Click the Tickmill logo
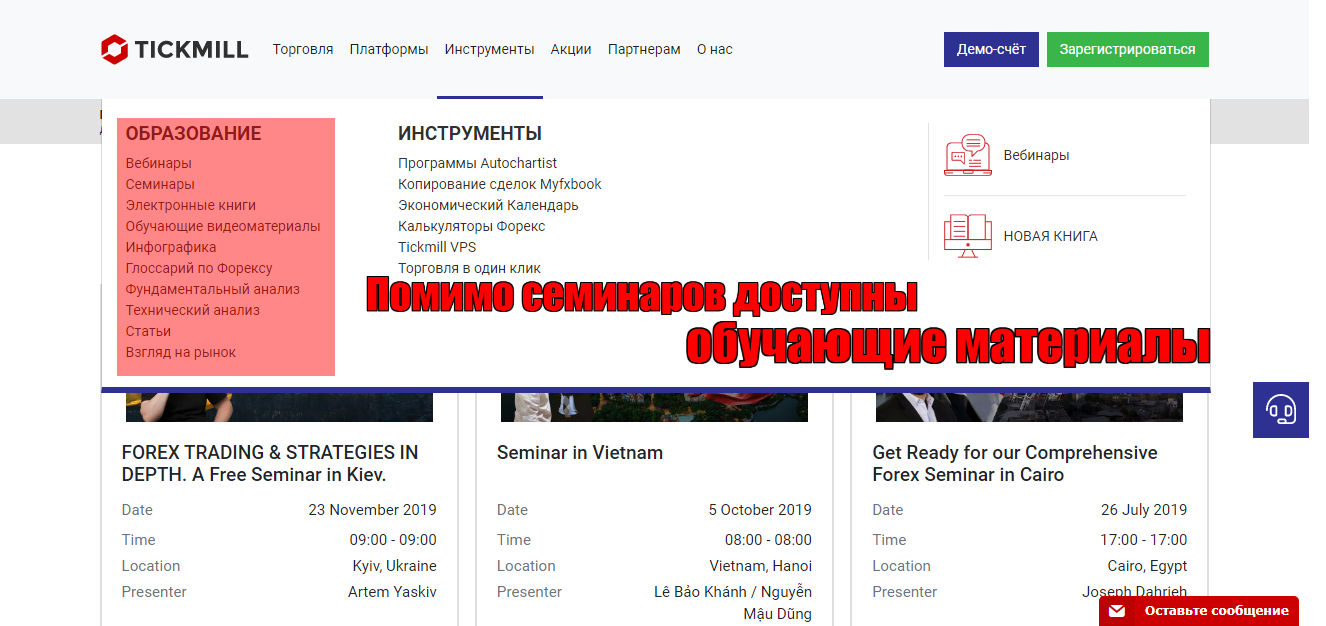The width and height of the screenshot is (1326, 626). point(174,49)
